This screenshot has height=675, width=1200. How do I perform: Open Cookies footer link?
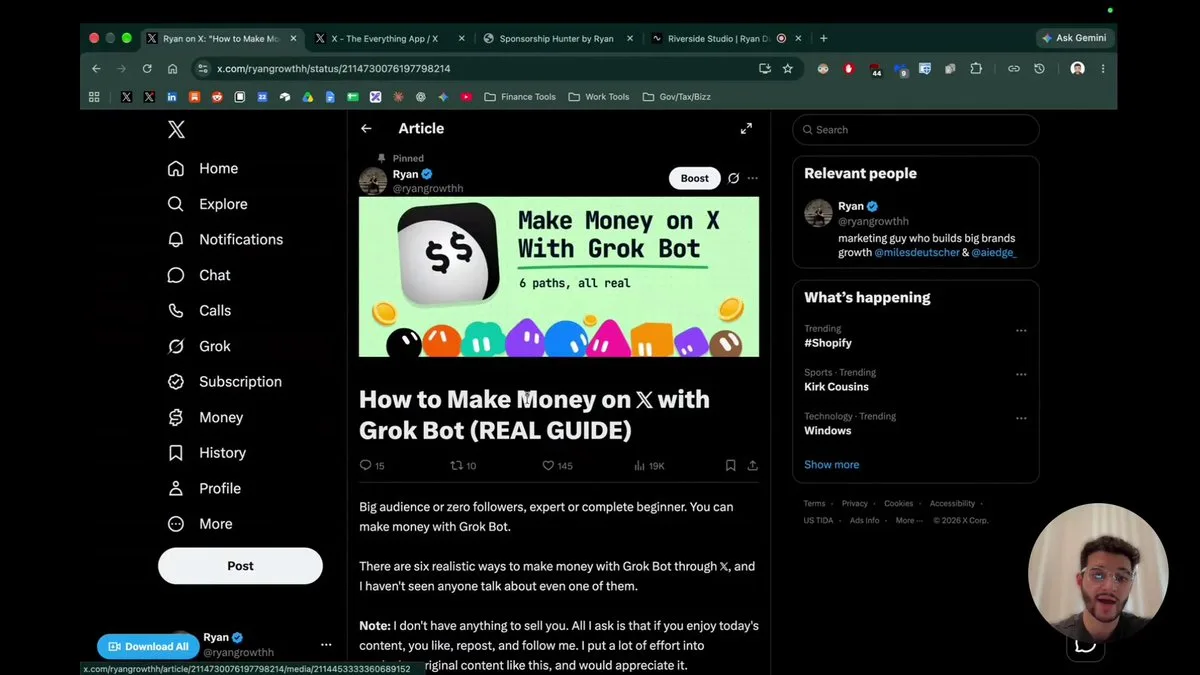click(x=899, y=504)
